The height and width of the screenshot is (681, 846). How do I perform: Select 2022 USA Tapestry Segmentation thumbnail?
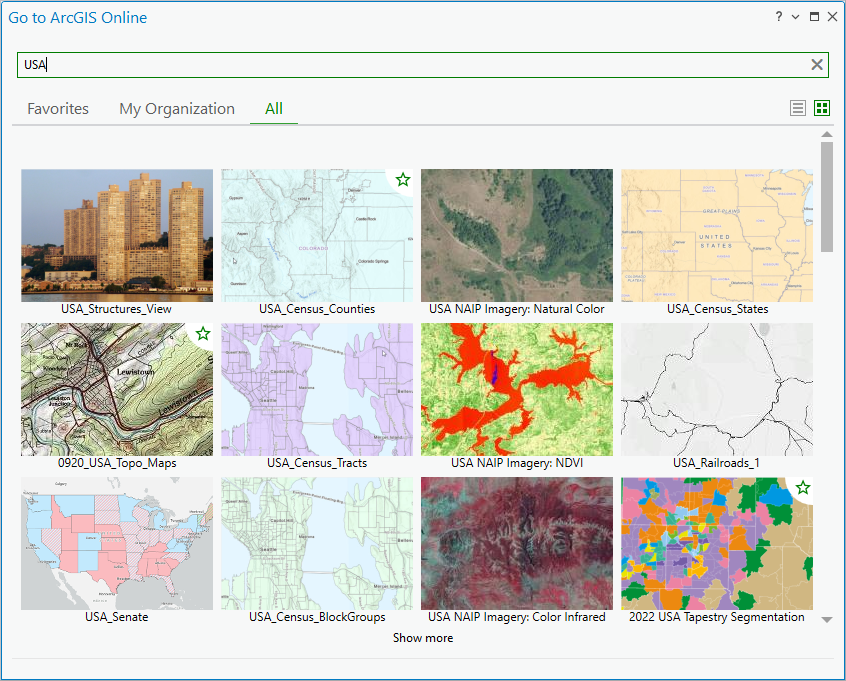717,543
